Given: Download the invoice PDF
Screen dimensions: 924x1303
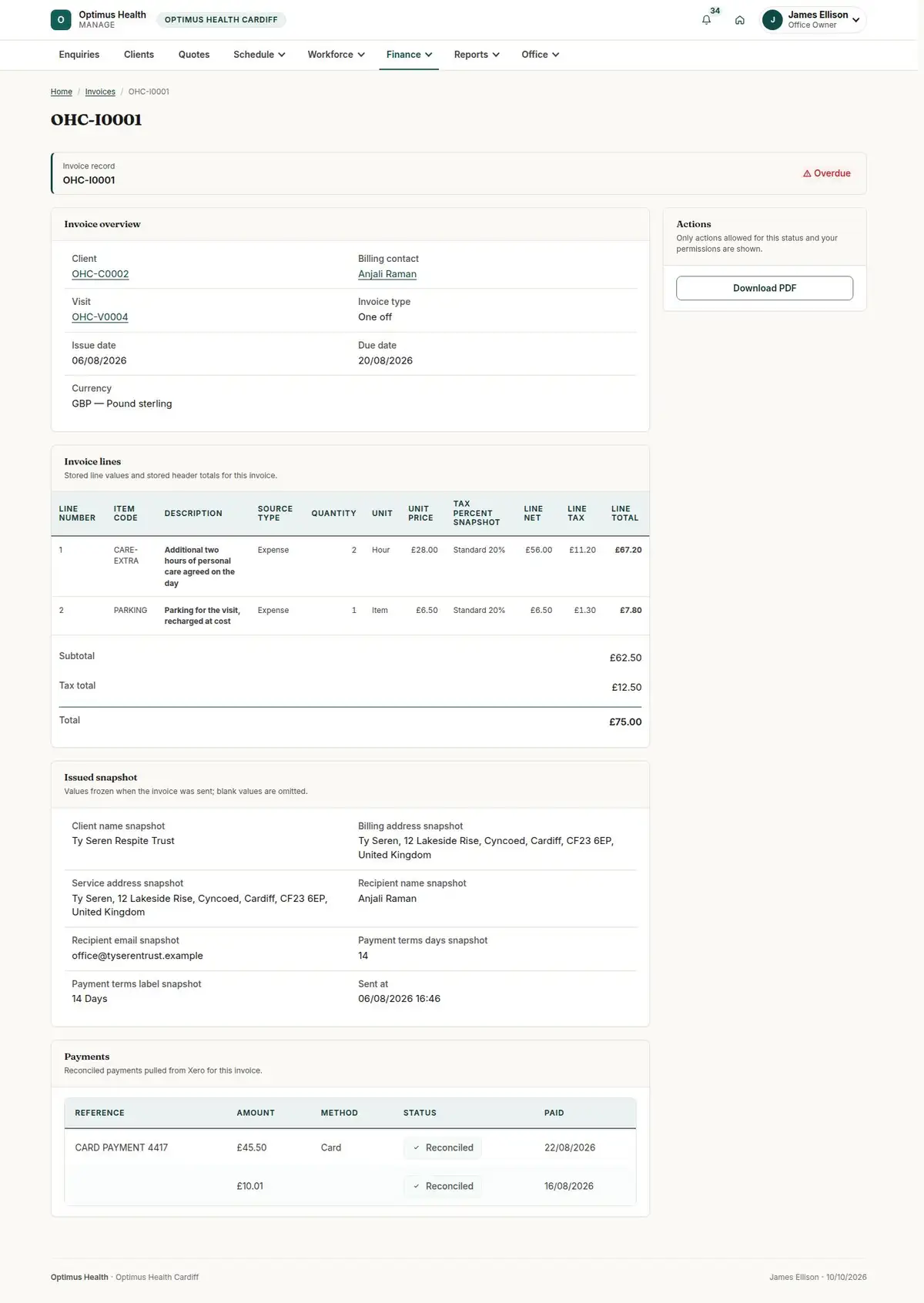Looking at the screenshot, I should [765, 288].
